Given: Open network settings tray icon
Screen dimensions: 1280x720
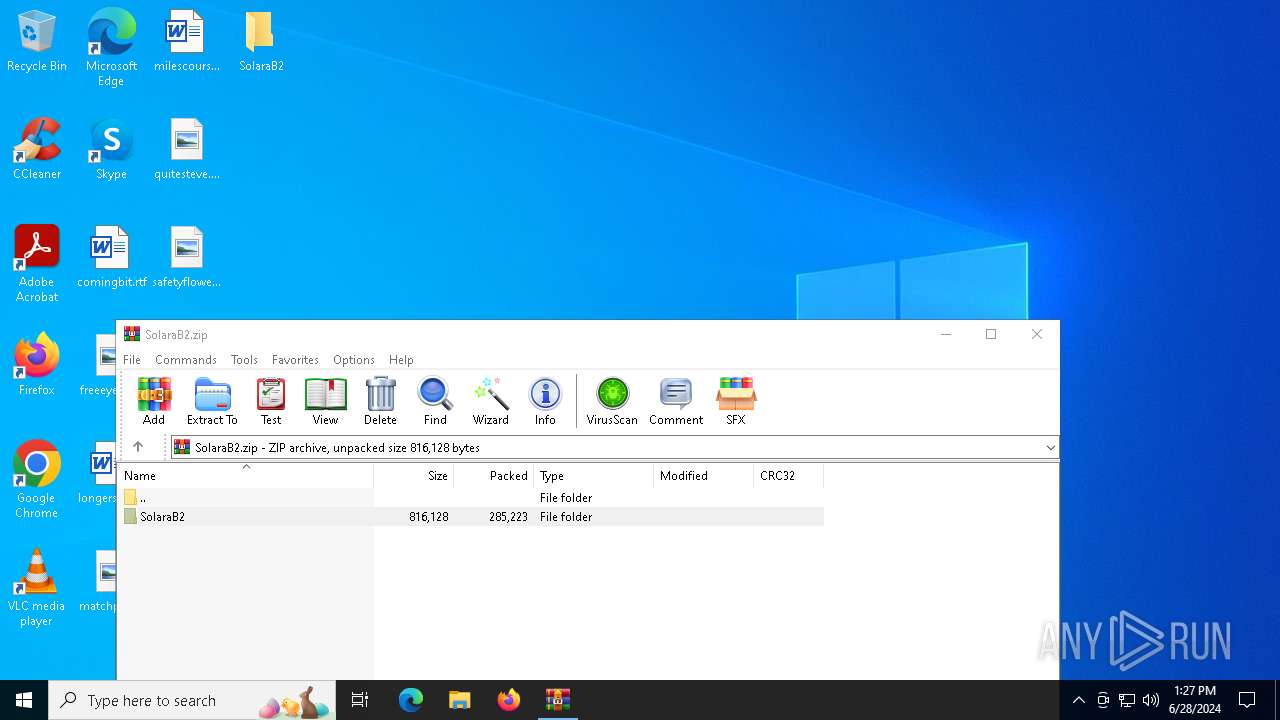Looking at the screenshot, I should pos(1127,700).
